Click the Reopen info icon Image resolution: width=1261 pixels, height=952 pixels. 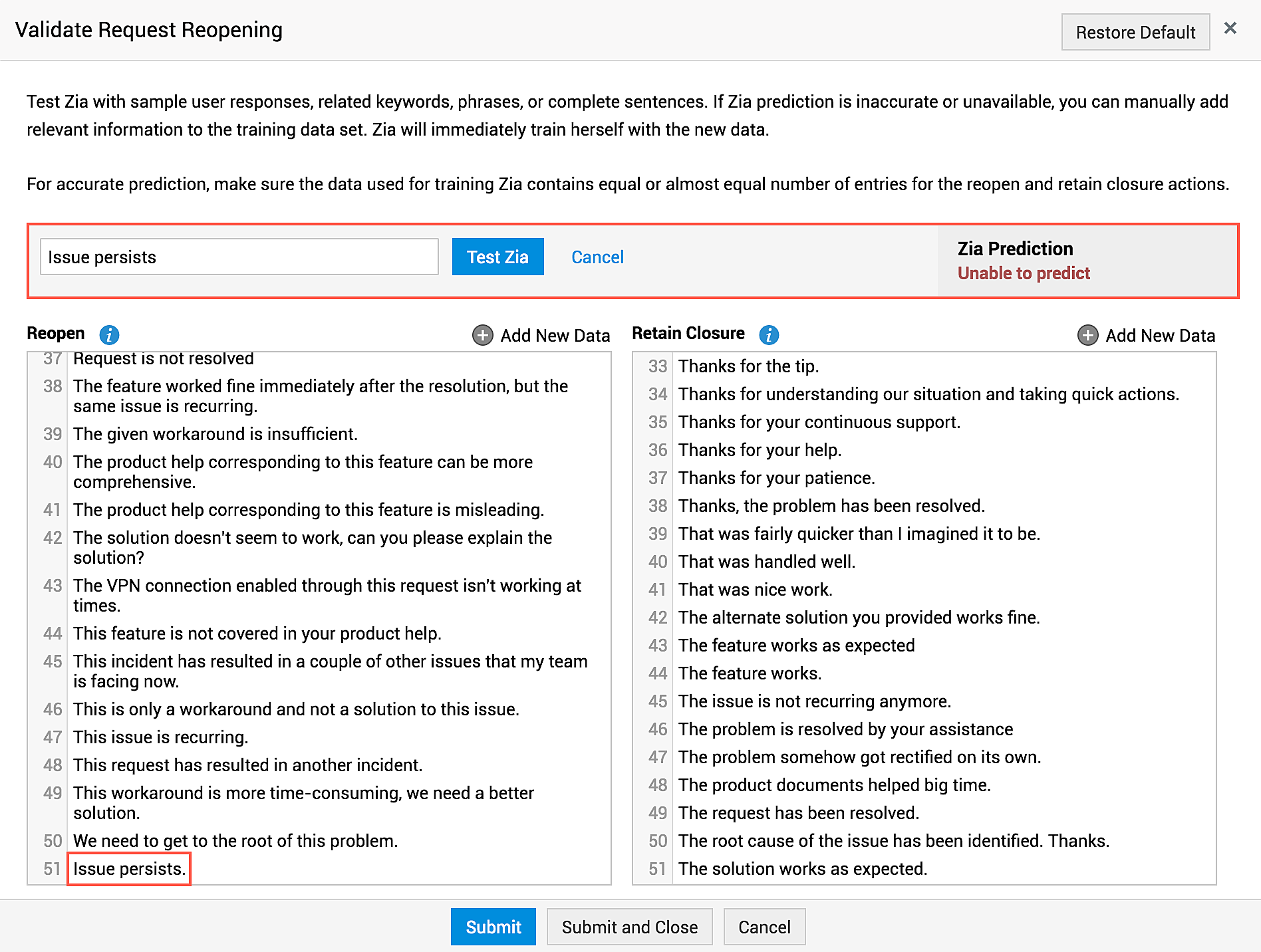(109, 334)
